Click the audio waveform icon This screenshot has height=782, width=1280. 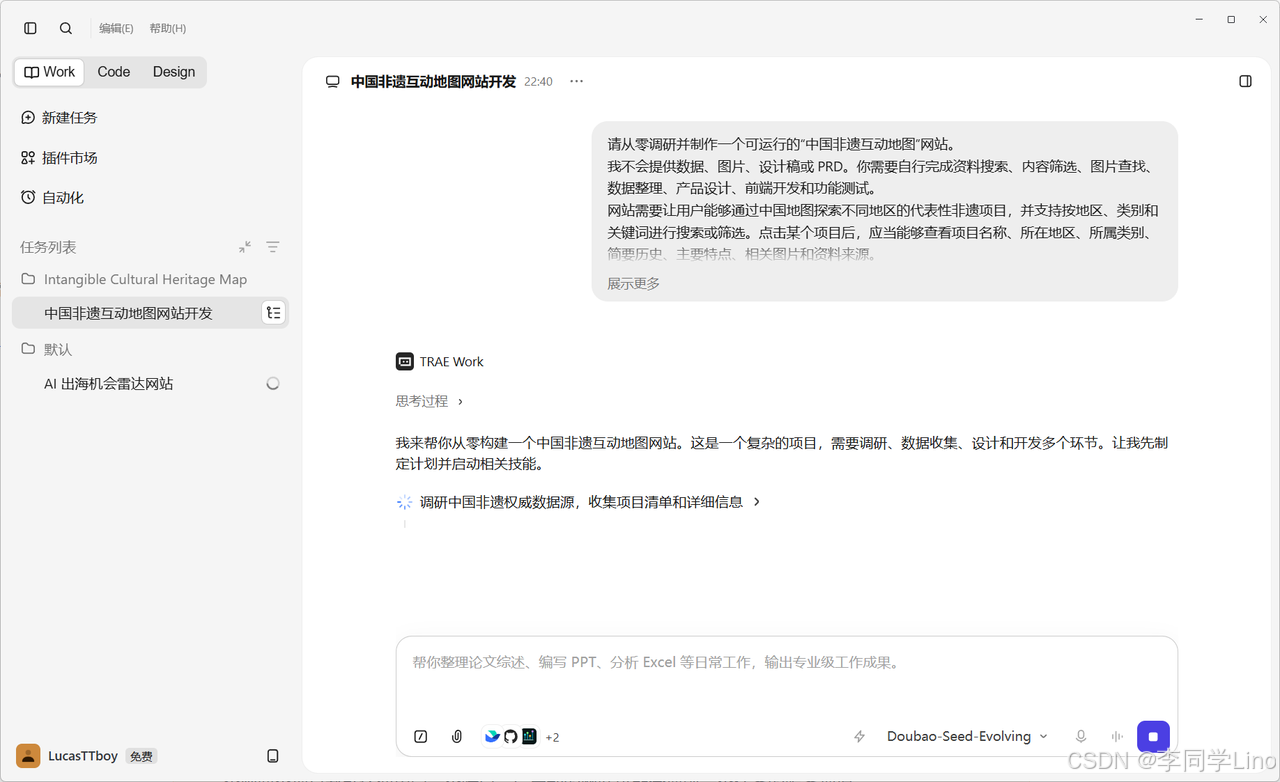[x=1117, y=737]
